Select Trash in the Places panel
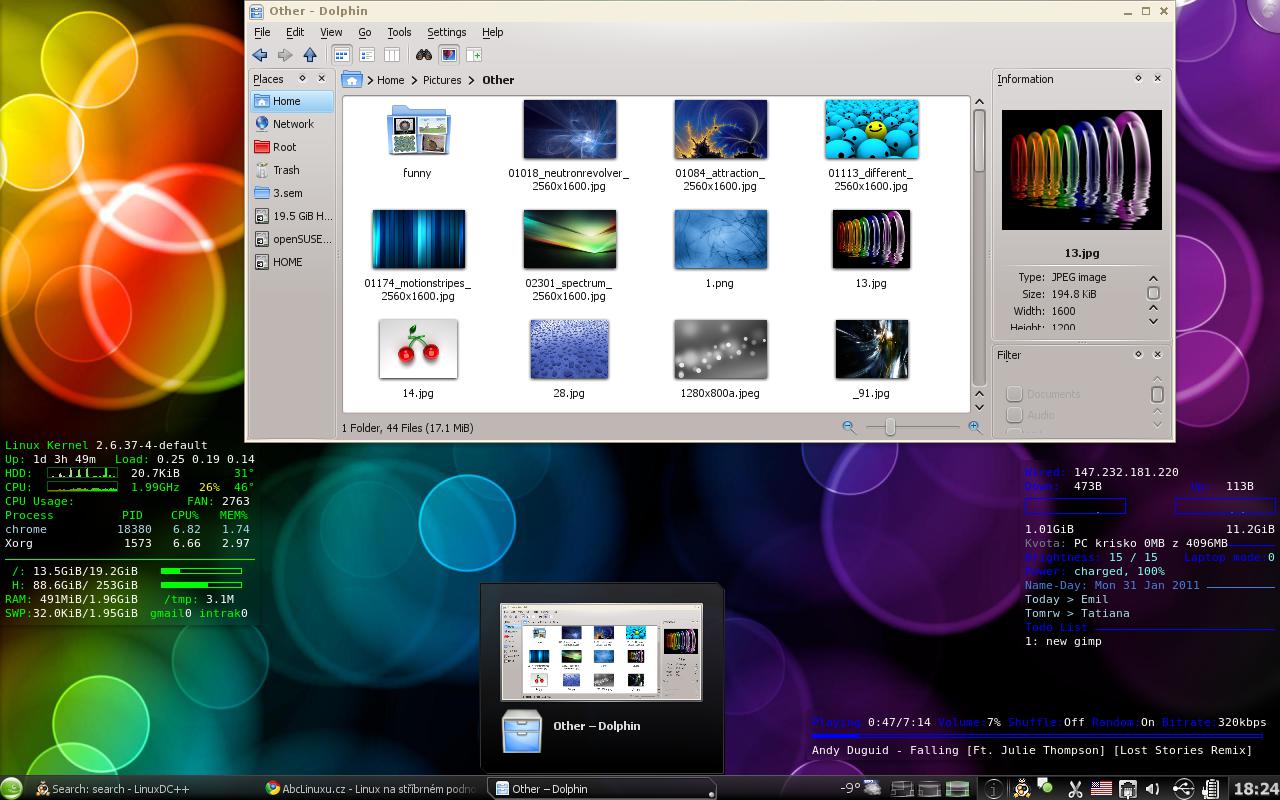Screen dimensions: 1280x800 click(286, 170)
